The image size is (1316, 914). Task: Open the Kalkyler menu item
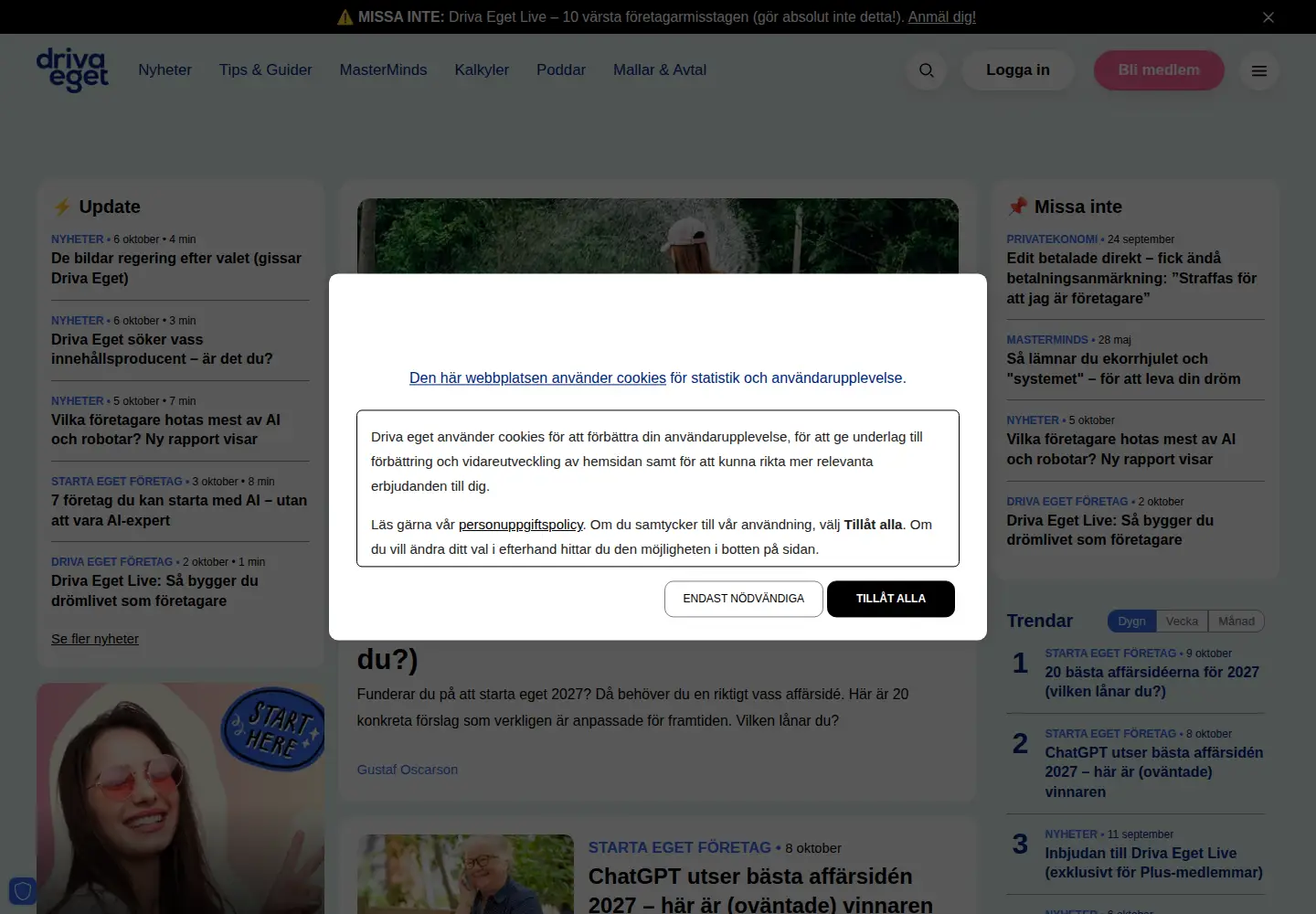coord(482,70)
